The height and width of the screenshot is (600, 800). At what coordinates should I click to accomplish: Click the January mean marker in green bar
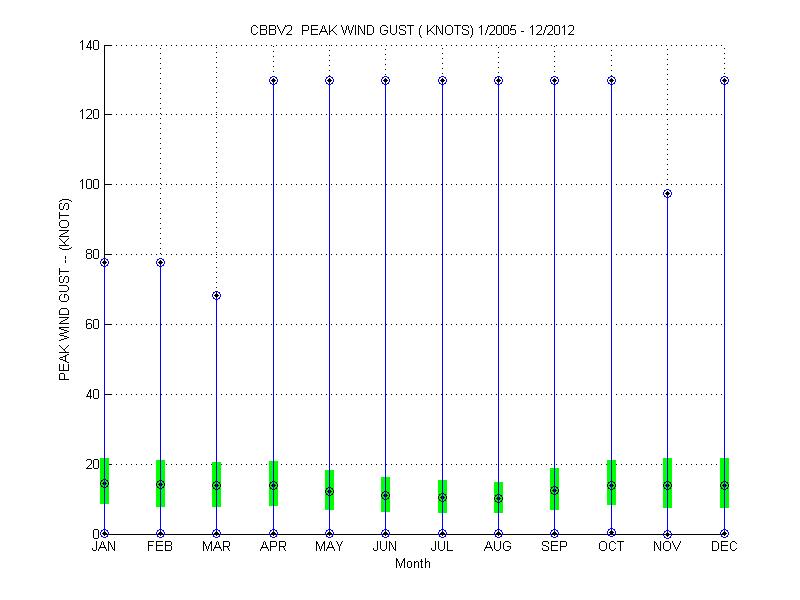coord(105,483)
